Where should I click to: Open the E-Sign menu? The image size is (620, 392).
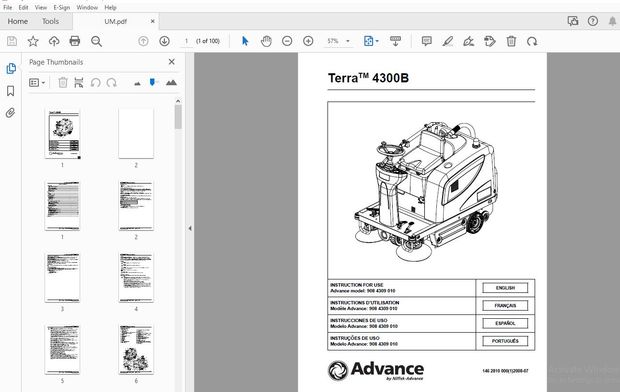[x=62, y=7]
